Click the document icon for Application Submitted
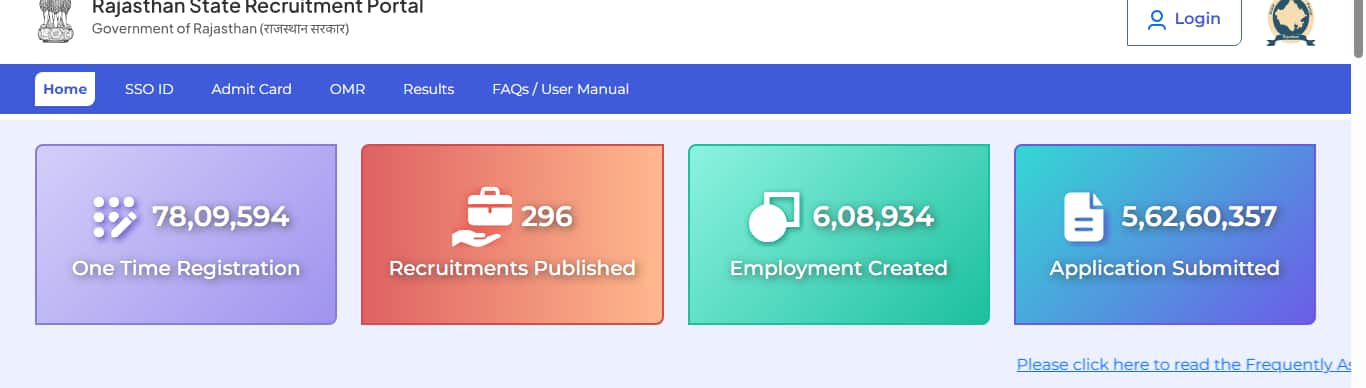Image resolution: width=1366 pixels, height=388 pixels. (x=1084, y=217)
